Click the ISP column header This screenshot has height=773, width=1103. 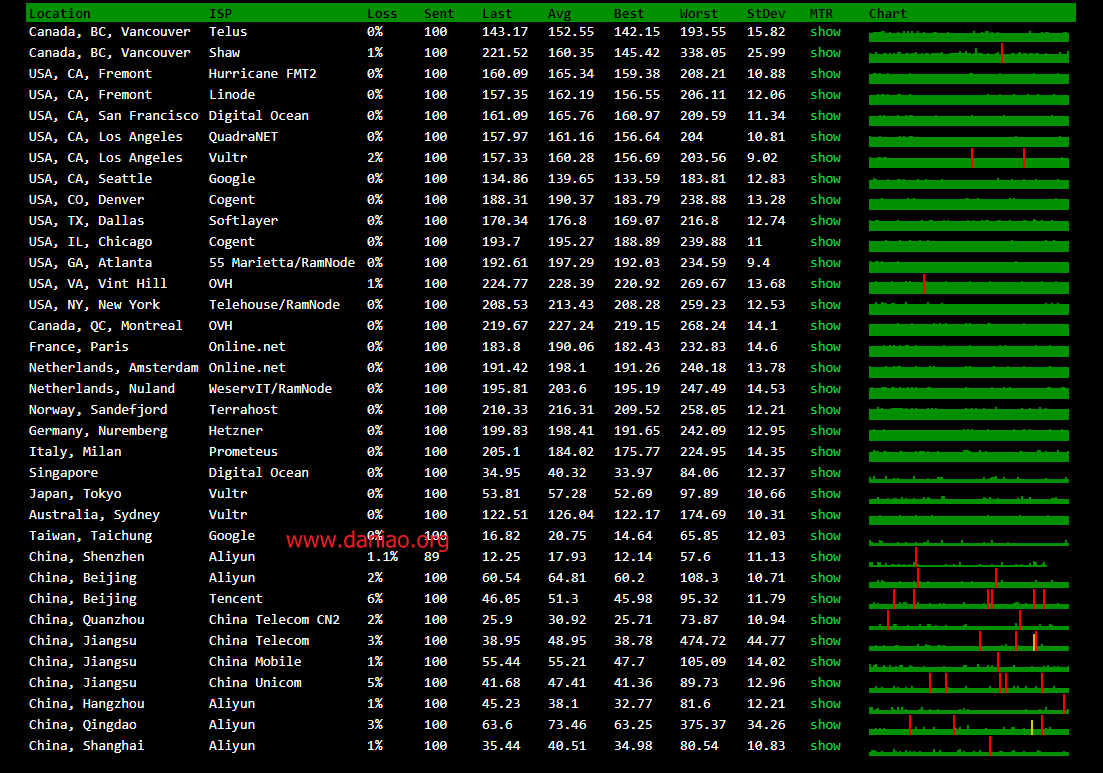[x=220, y=13]
